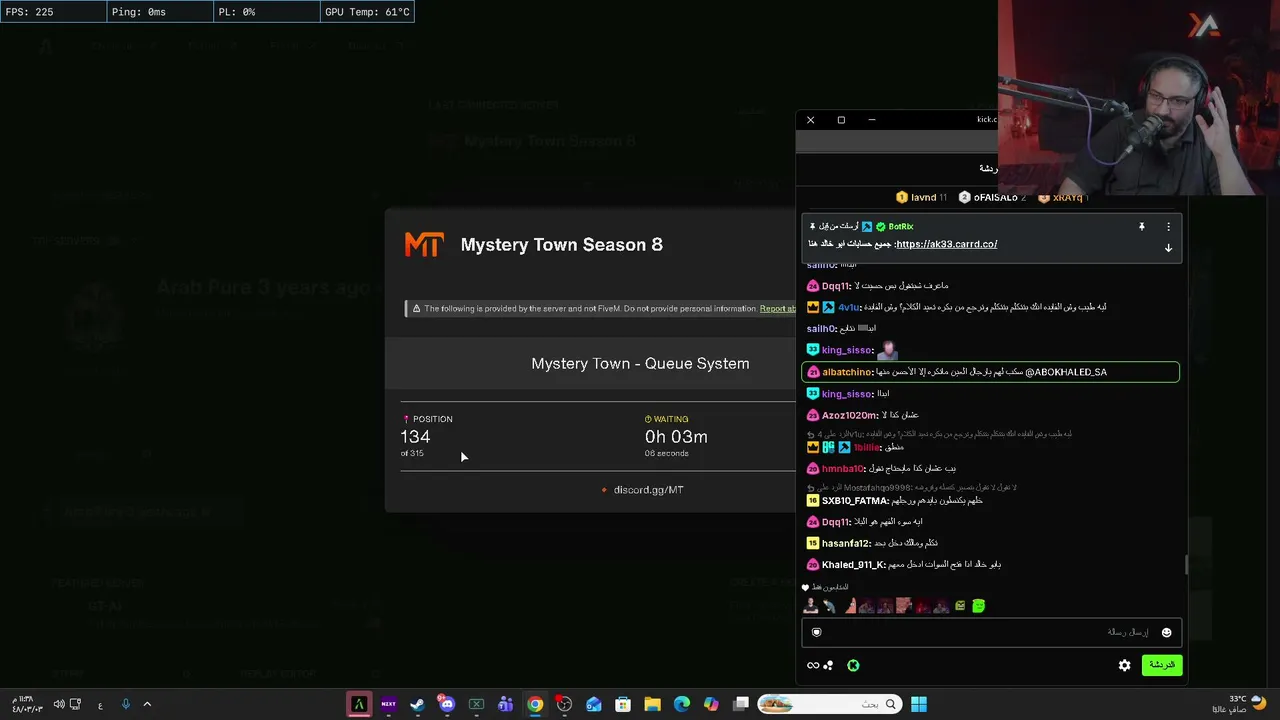Launch Microsoft Edge from the taskbar
Viewport: 1280px width, 720px height.
coord(682,705)
